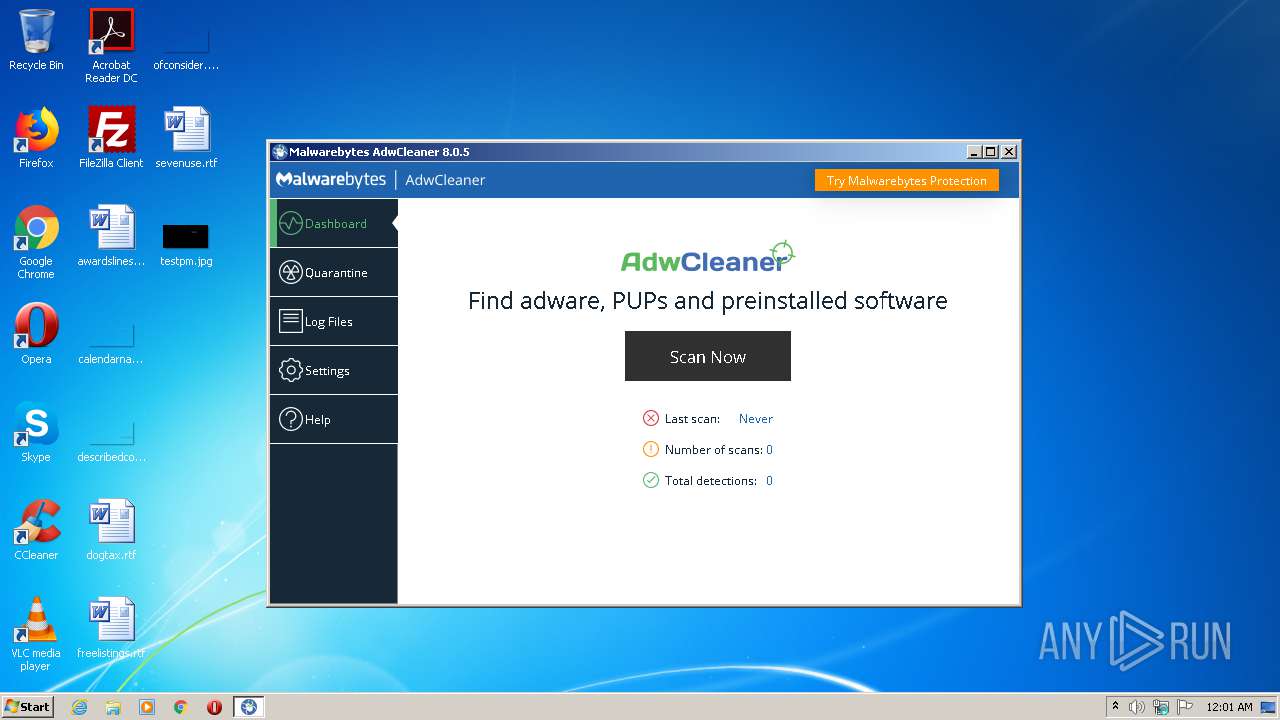Select the Skype desktop icon
This screenshot has width=1280, height=720.
[36, 431]
